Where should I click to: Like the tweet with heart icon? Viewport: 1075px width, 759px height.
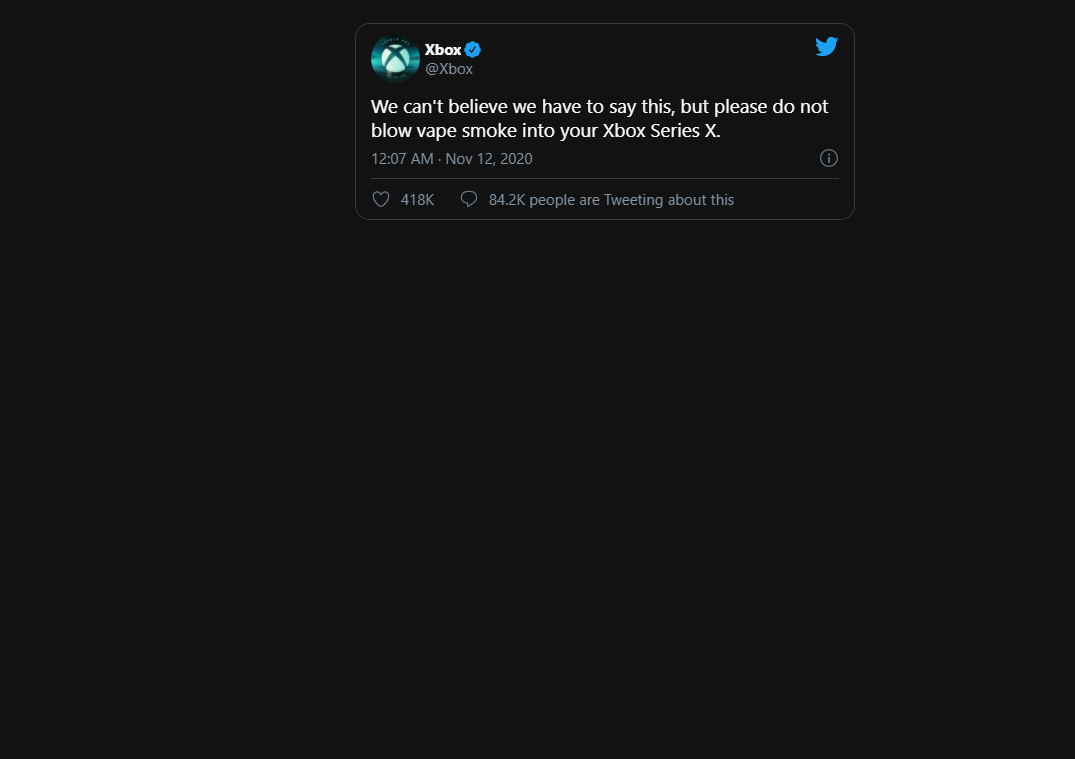(x=381, y=200)
